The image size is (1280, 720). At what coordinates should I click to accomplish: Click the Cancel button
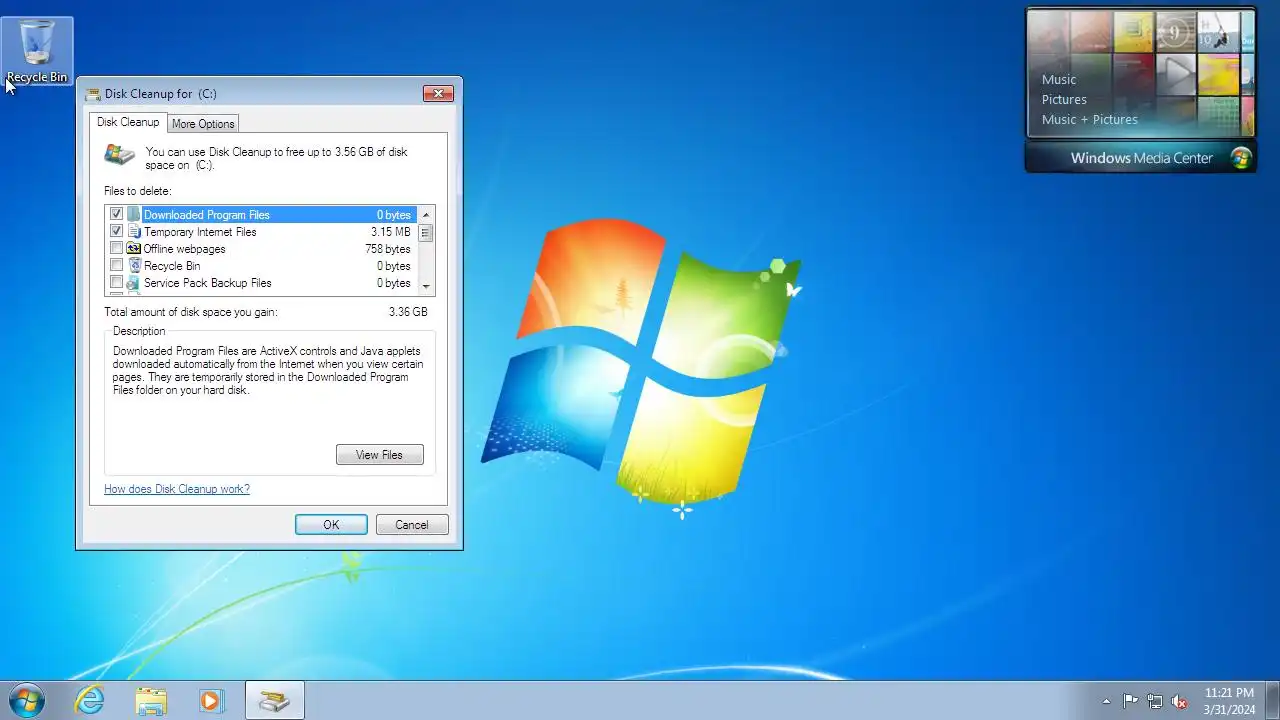412,525
